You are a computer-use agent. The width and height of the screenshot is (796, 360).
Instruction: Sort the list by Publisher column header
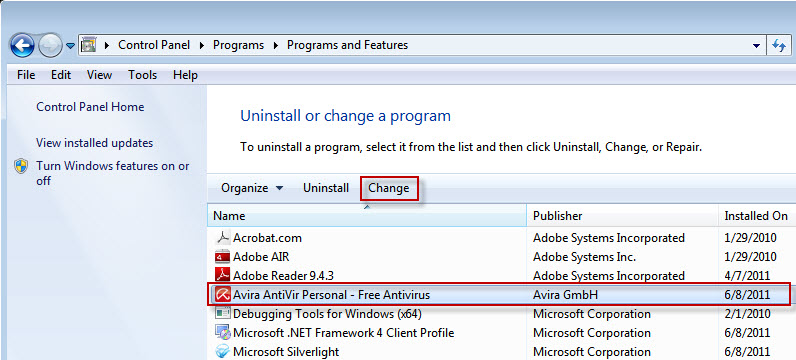coord(622,216)
